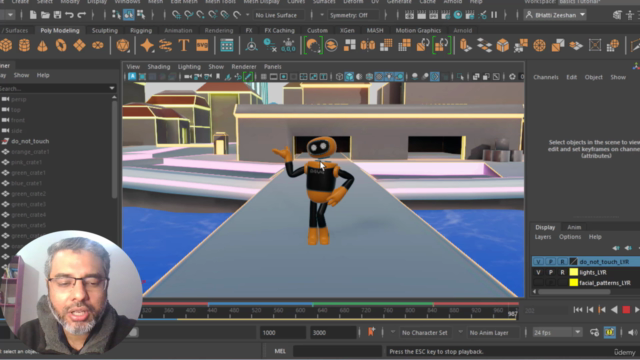The height and width of the screenshot is (360, 640).
Task: Toggle playback P of do_not_touch_LYR layer
Action: (x=551, y=262)
